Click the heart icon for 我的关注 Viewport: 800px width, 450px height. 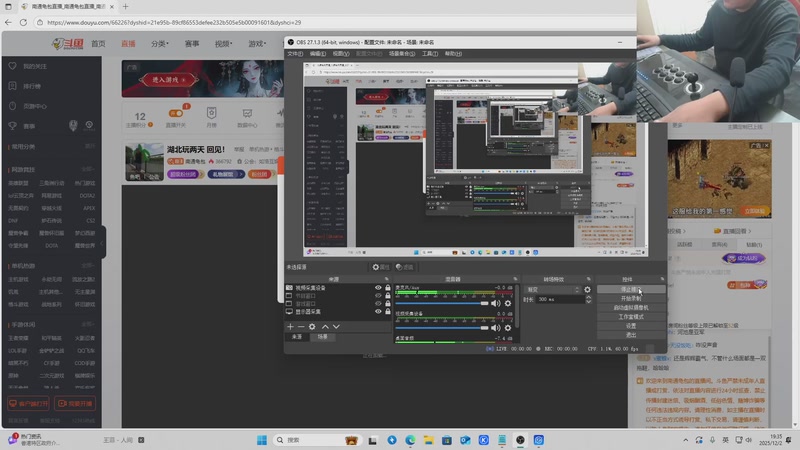[x=13, y=66]
